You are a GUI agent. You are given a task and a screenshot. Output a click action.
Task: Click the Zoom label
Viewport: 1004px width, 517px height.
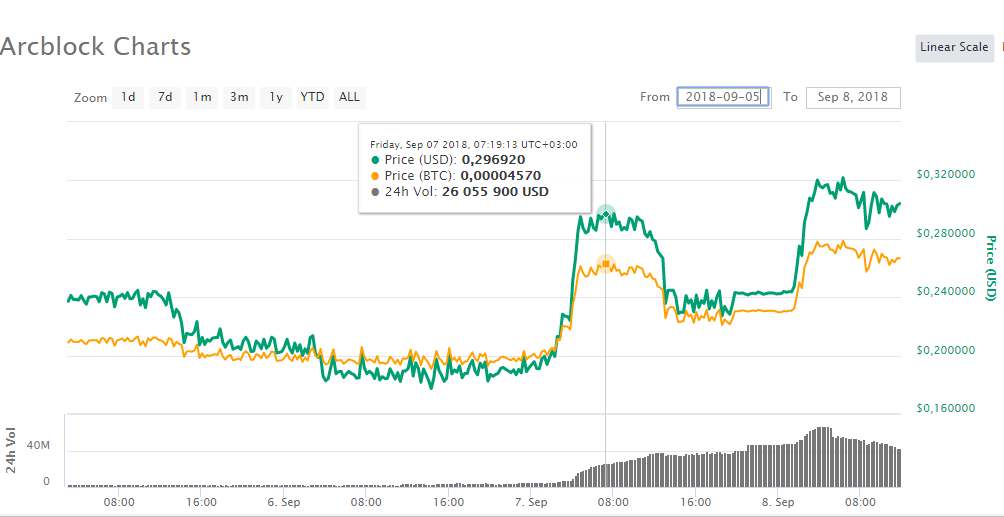90,99
